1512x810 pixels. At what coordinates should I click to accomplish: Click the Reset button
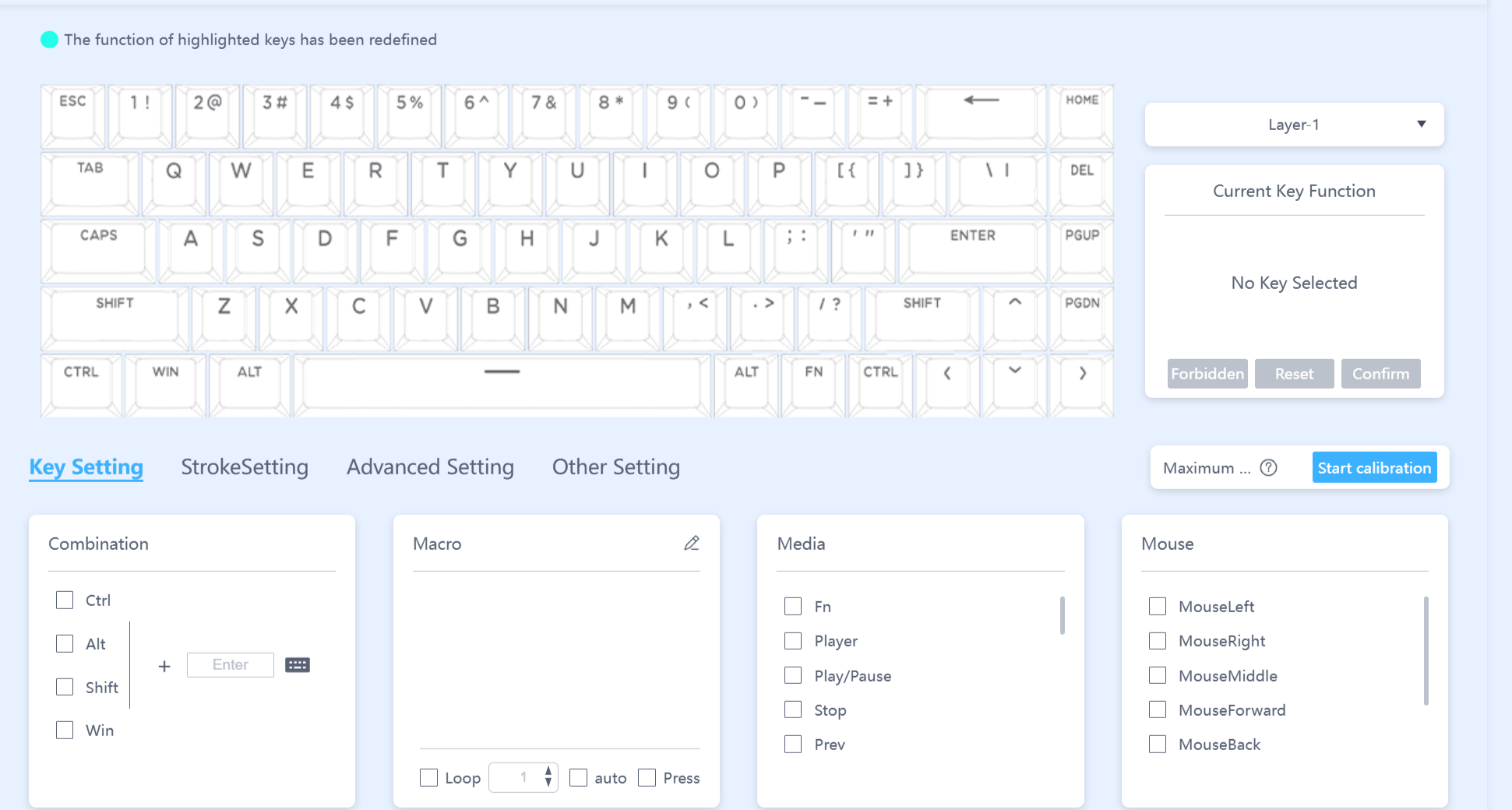pyautogui.click(x=1294, y=374)
